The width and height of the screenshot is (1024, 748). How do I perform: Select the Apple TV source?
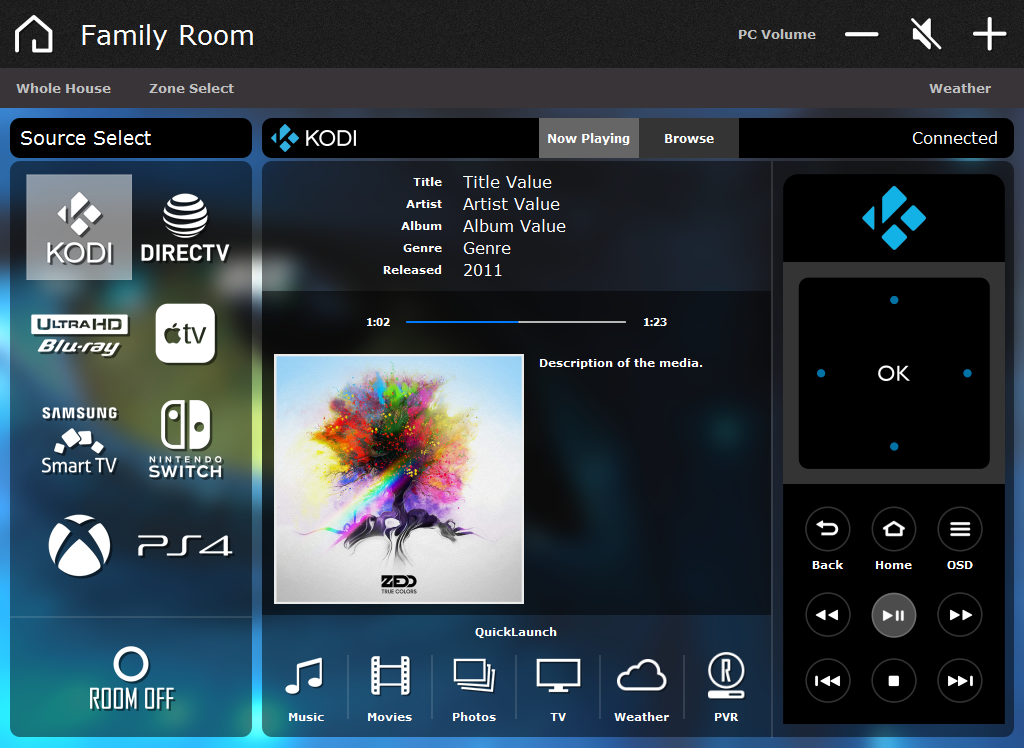click(x=185, y=333)
